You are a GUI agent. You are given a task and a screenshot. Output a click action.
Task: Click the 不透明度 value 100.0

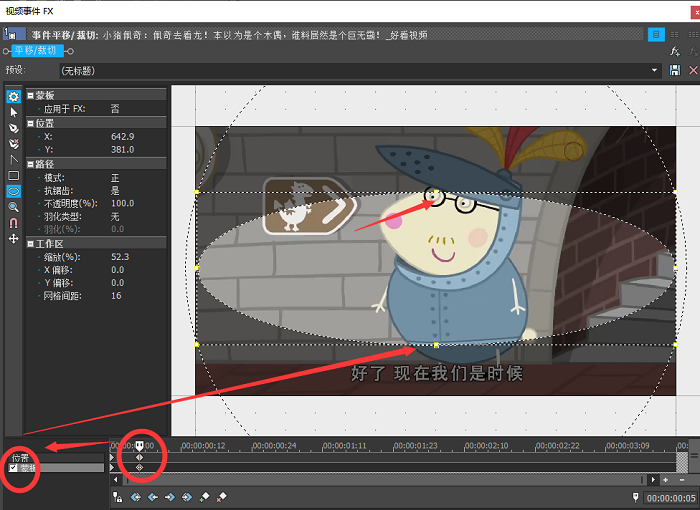(122, 203)
